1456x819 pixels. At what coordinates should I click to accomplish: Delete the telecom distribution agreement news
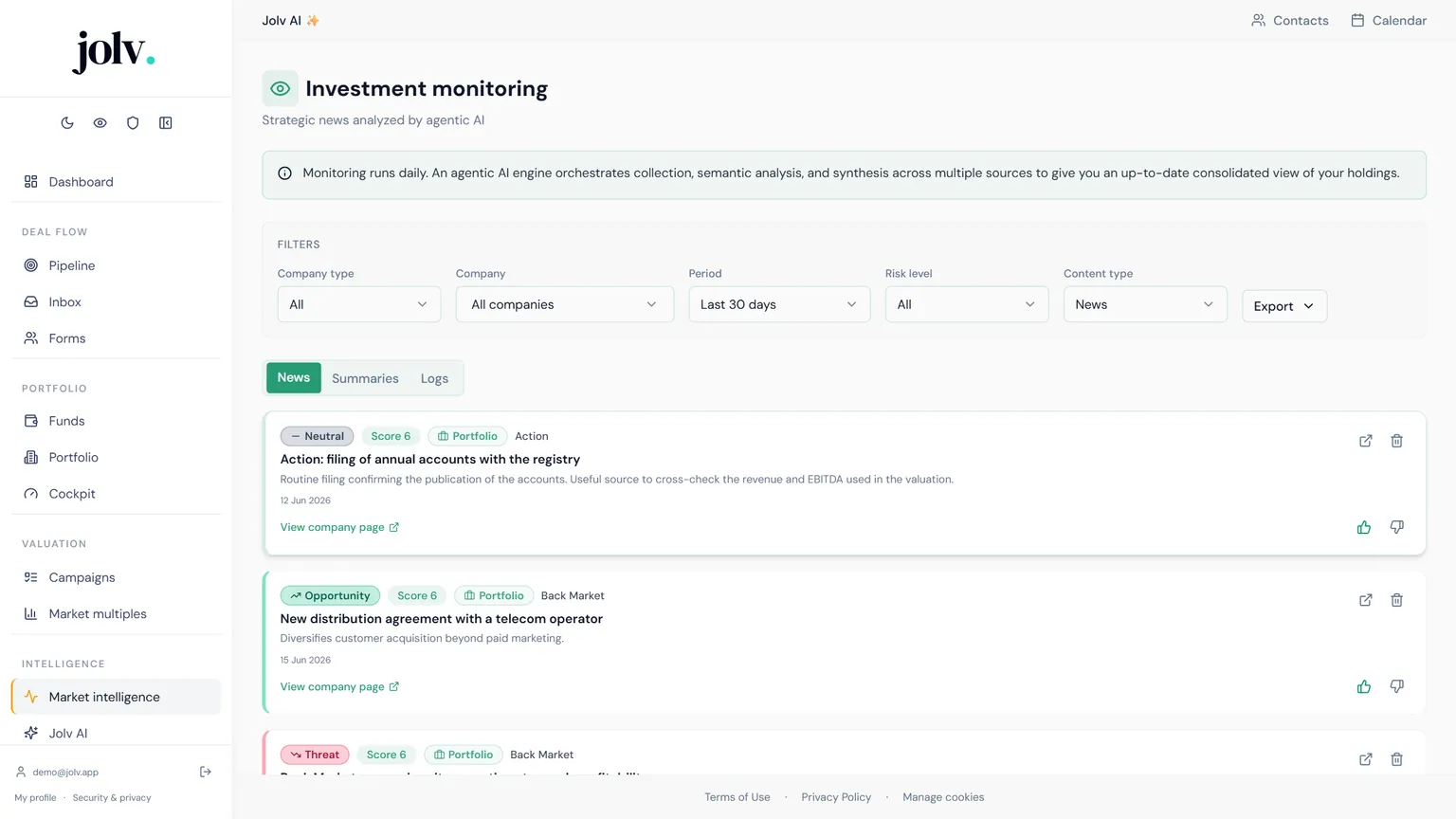coord(1397,600)
